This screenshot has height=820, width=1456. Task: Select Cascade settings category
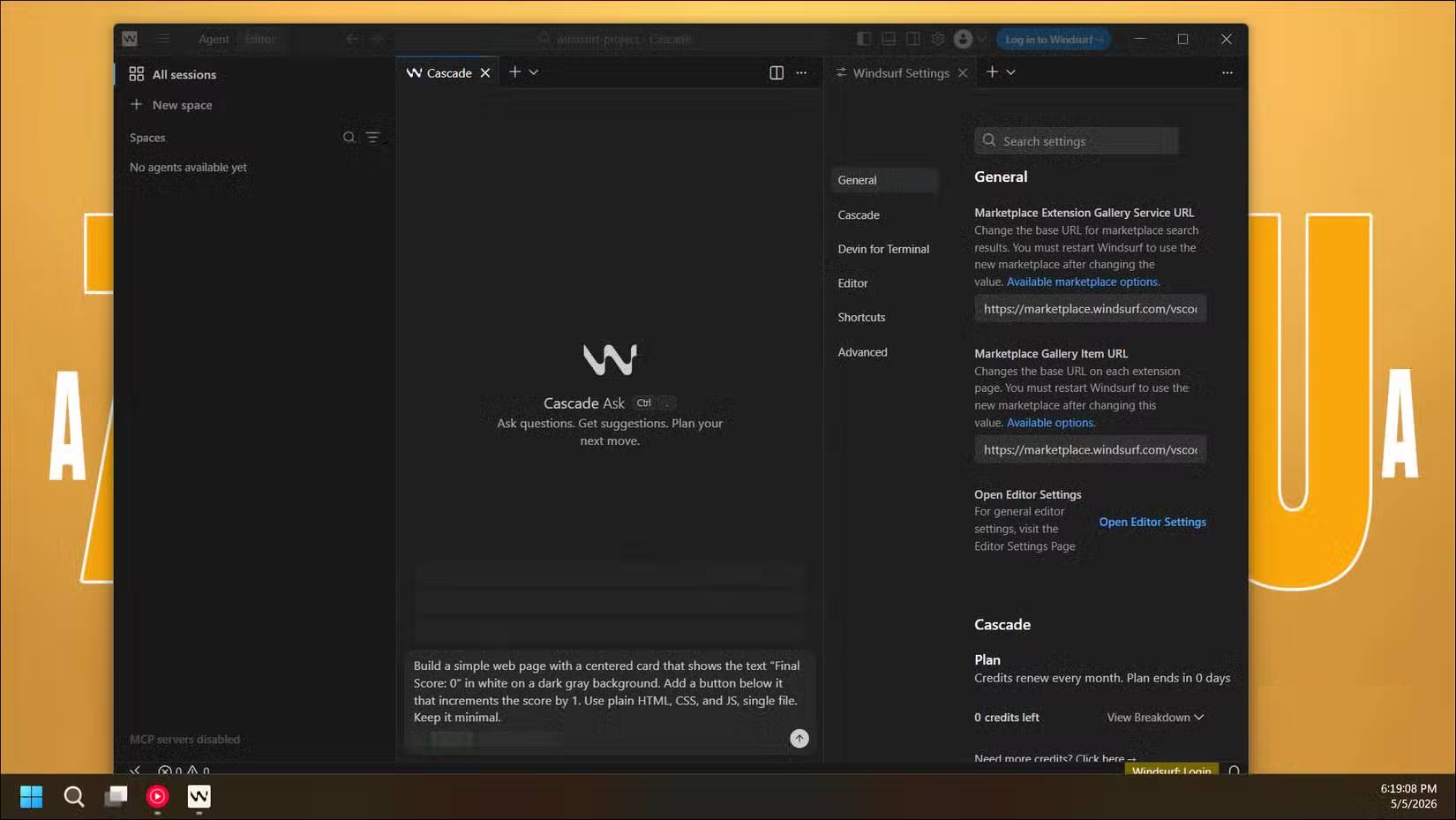[x=884, y=215]
